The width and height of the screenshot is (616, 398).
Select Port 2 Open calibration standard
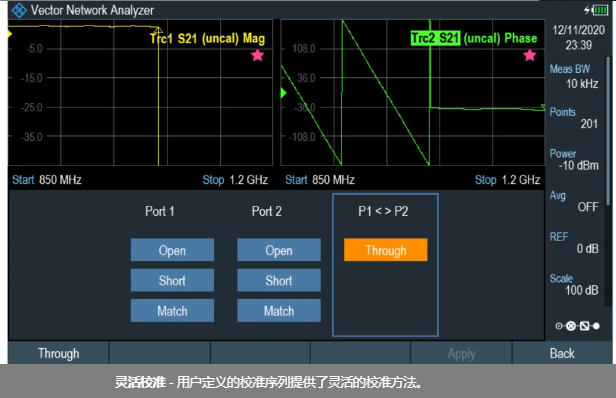click(x=279, y=250)
